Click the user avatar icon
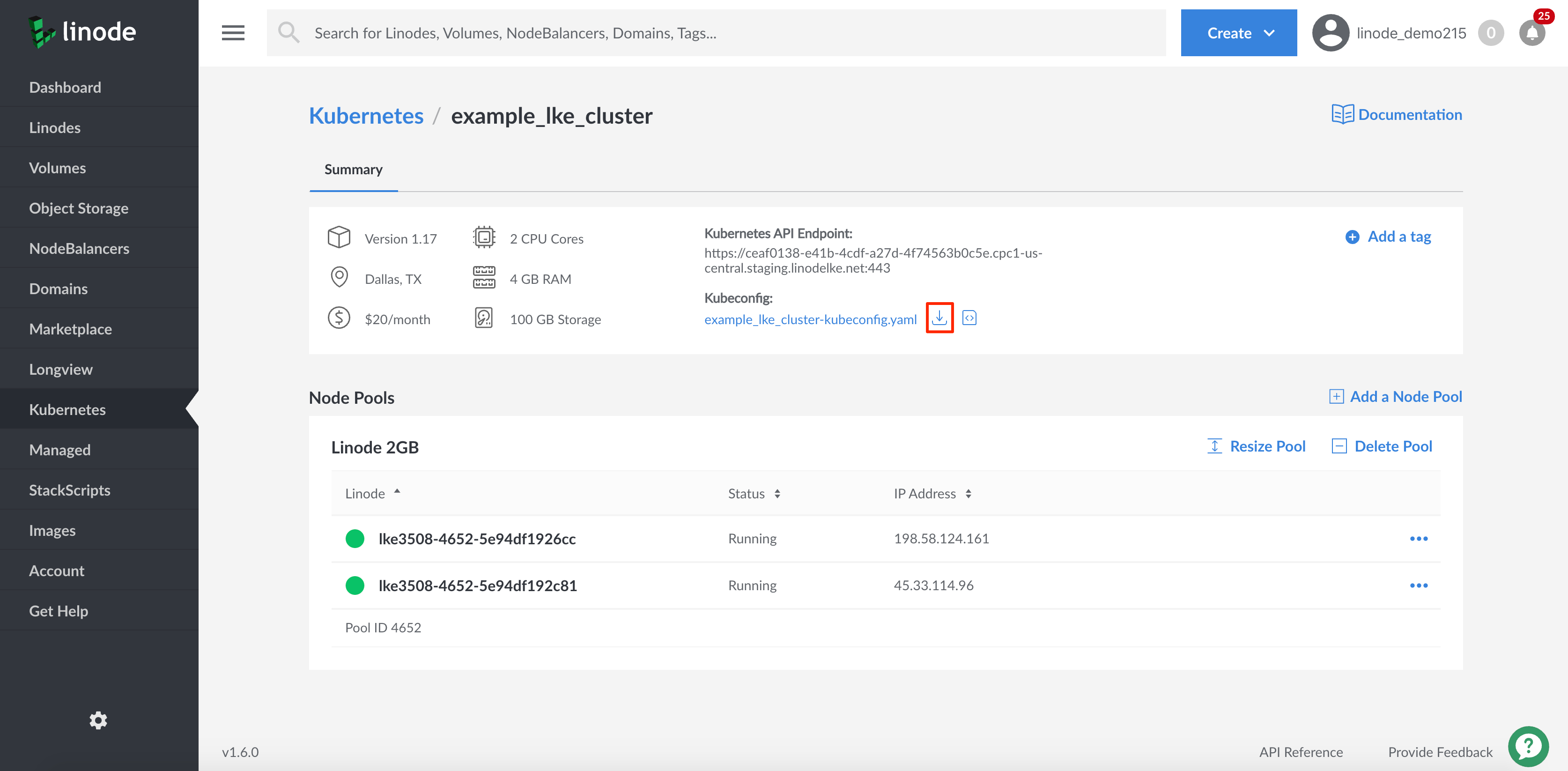Screen dimensions: 1568x771 [1330, 33]
